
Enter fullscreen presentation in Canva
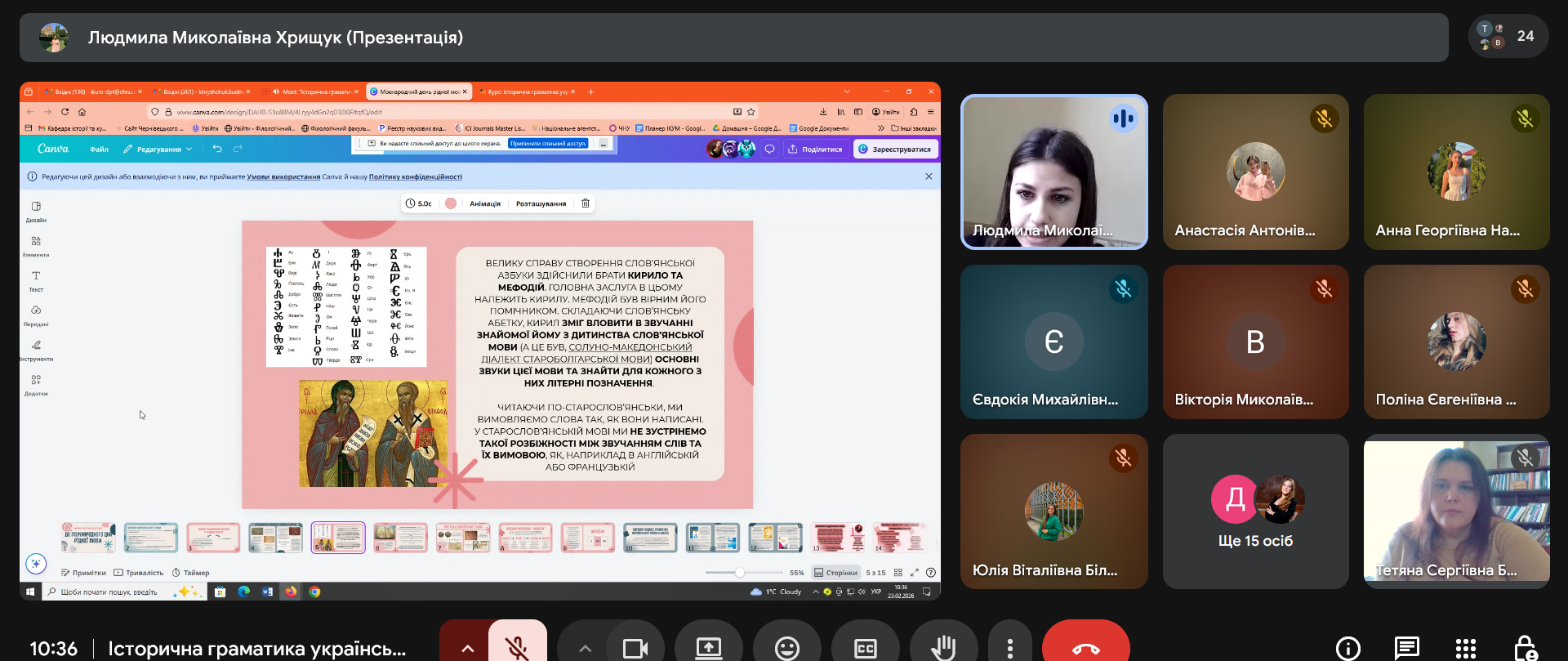coord(915,573)
